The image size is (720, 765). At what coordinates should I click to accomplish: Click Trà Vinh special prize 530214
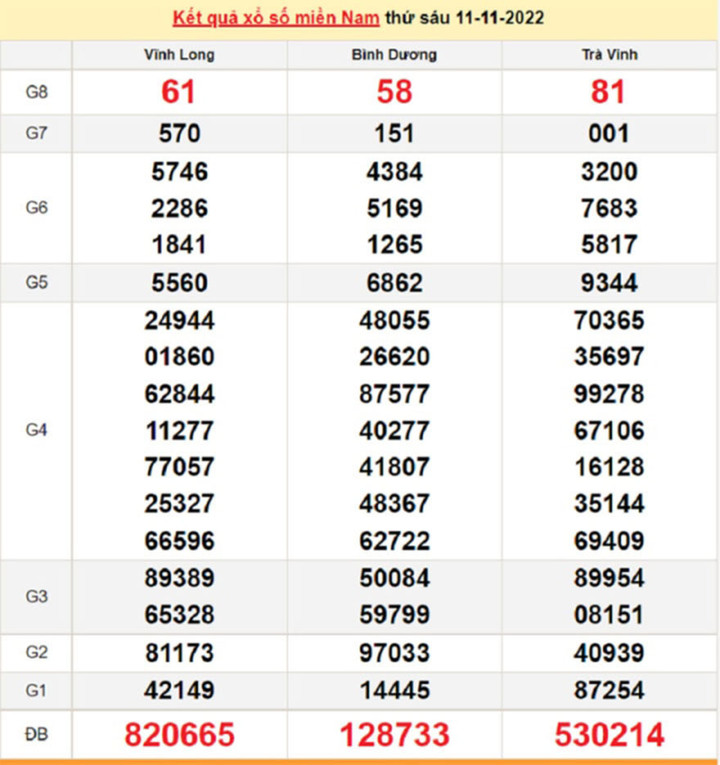(608, 736)
